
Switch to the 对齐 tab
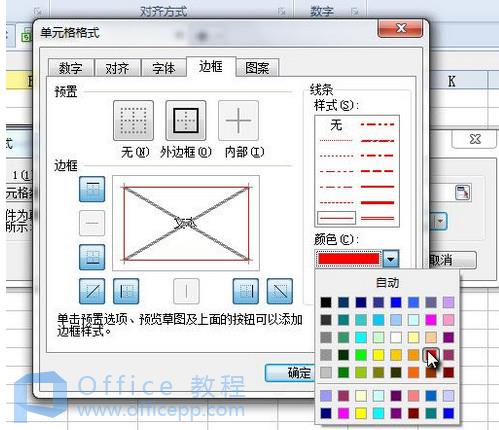point(117,68)
